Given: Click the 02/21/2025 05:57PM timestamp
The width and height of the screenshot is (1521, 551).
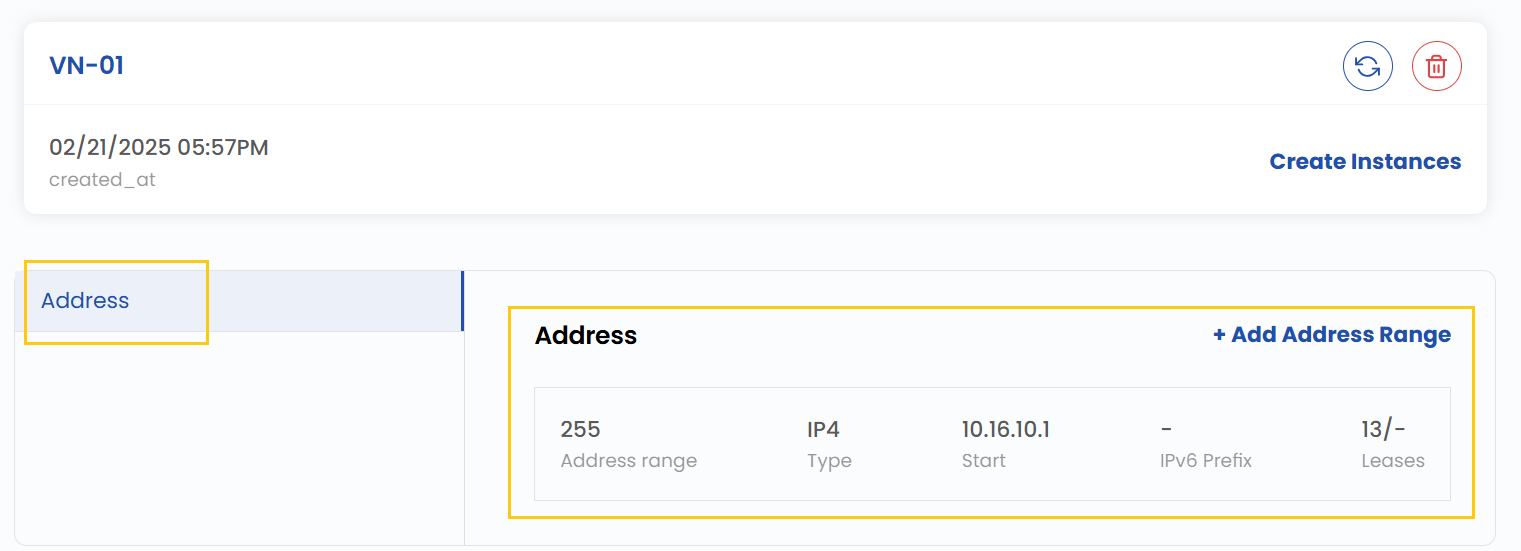Looking at the screenshot, I should (159, 148).
